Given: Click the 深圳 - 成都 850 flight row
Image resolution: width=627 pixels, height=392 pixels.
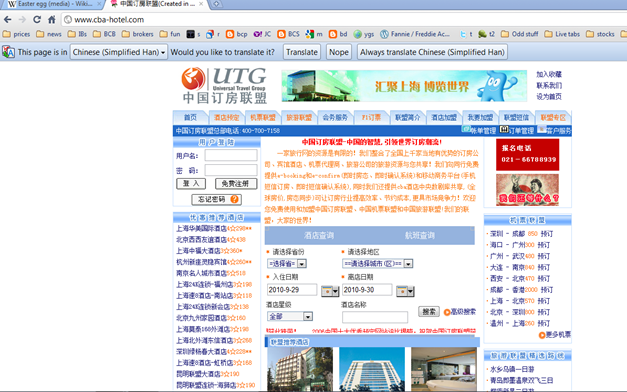Looking at the screenshot, I should point(521,234).
